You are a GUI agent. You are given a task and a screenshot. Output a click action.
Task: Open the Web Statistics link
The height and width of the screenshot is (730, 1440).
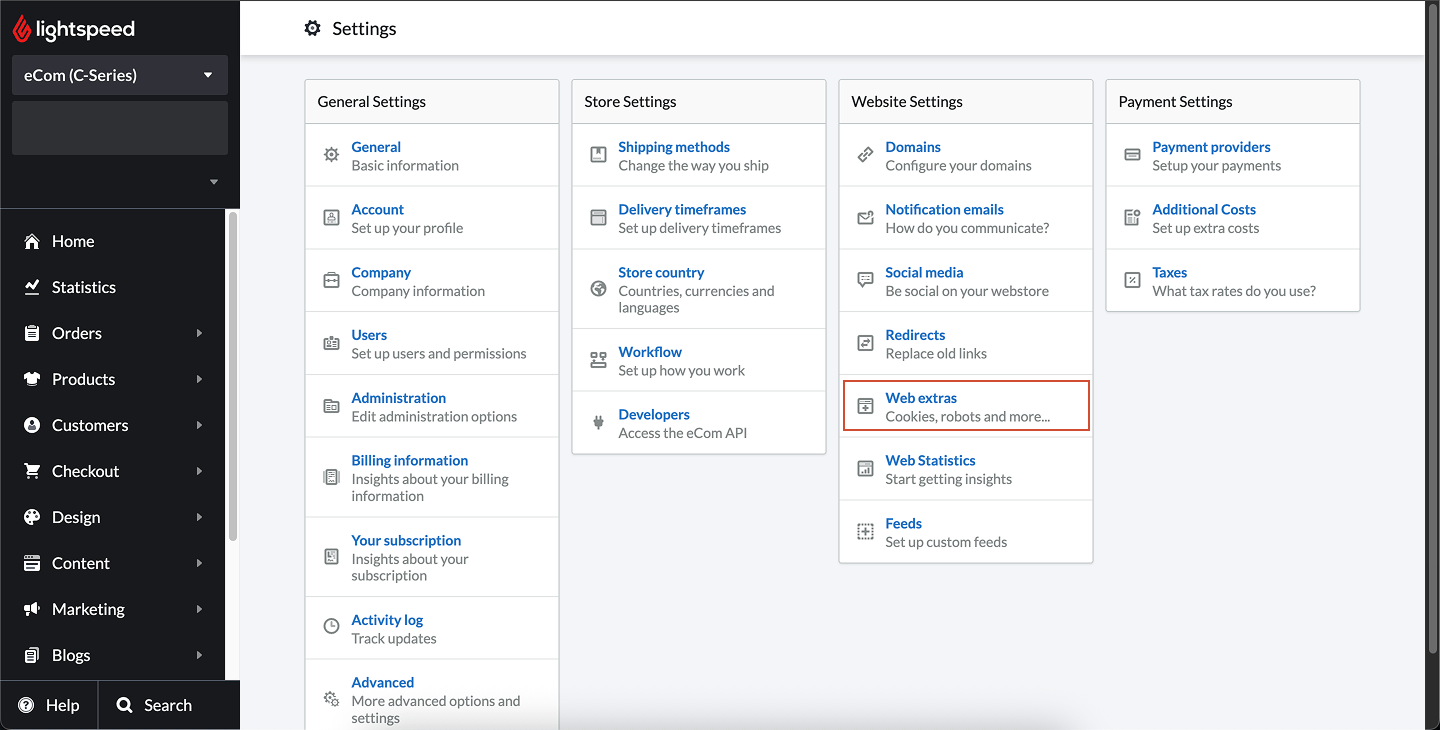(x=930, y=460)
